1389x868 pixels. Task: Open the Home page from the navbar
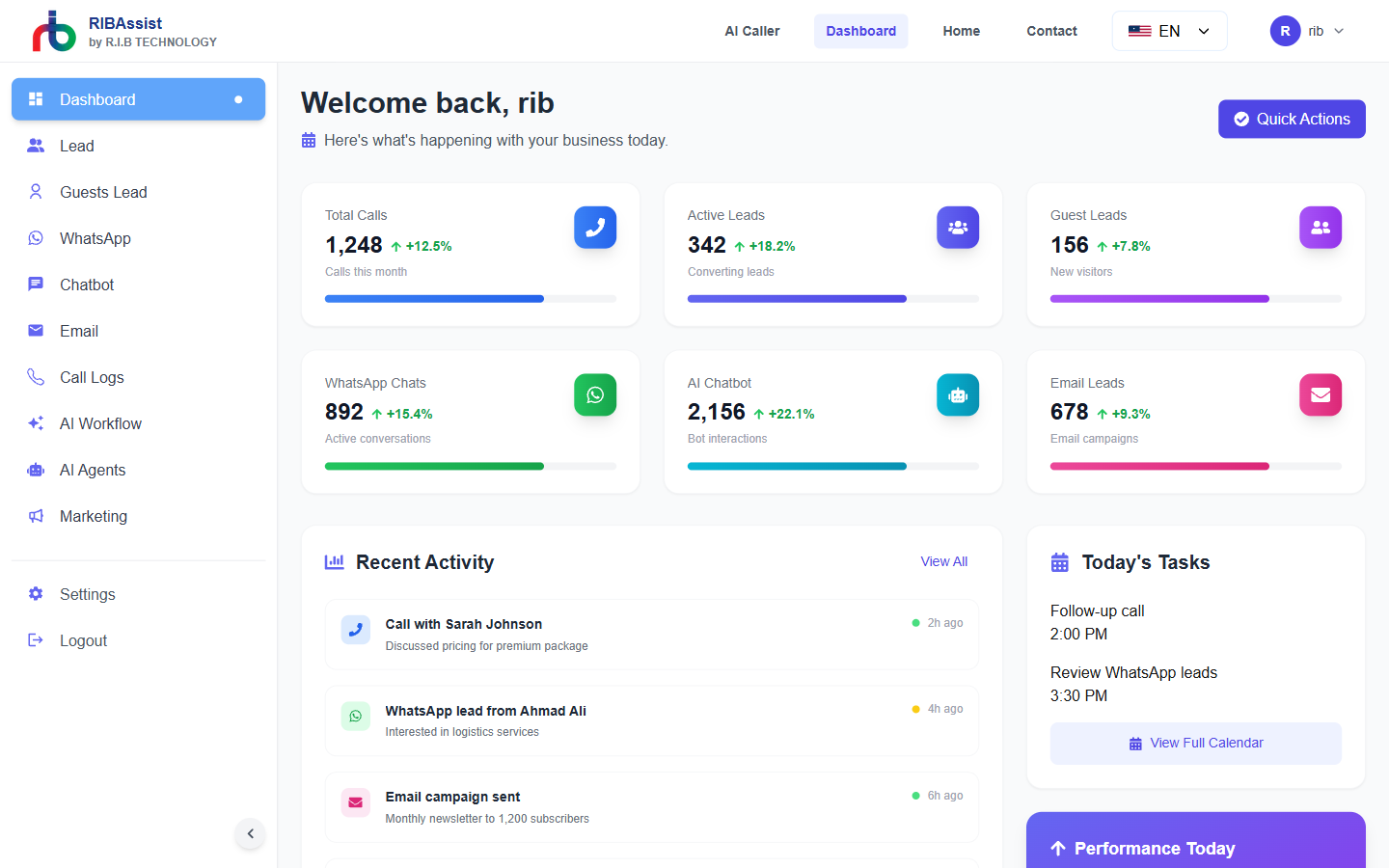[x=961, y=30]
